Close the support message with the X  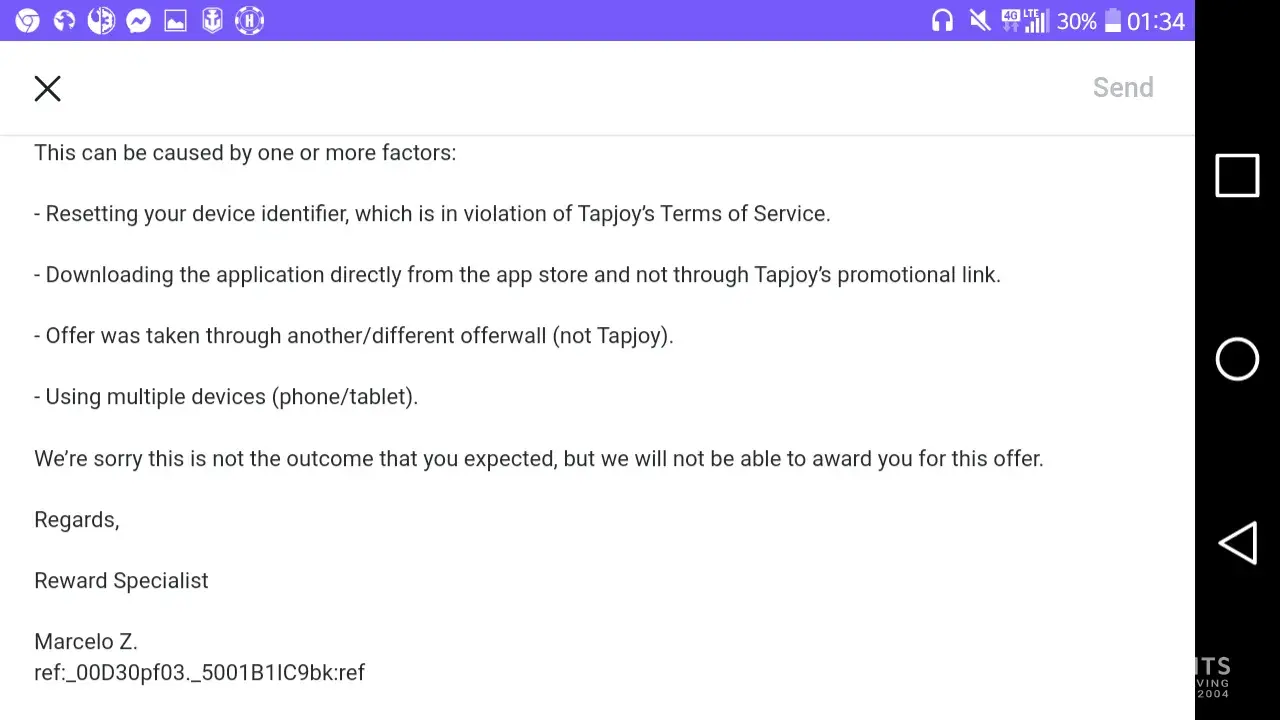[47, 88]
